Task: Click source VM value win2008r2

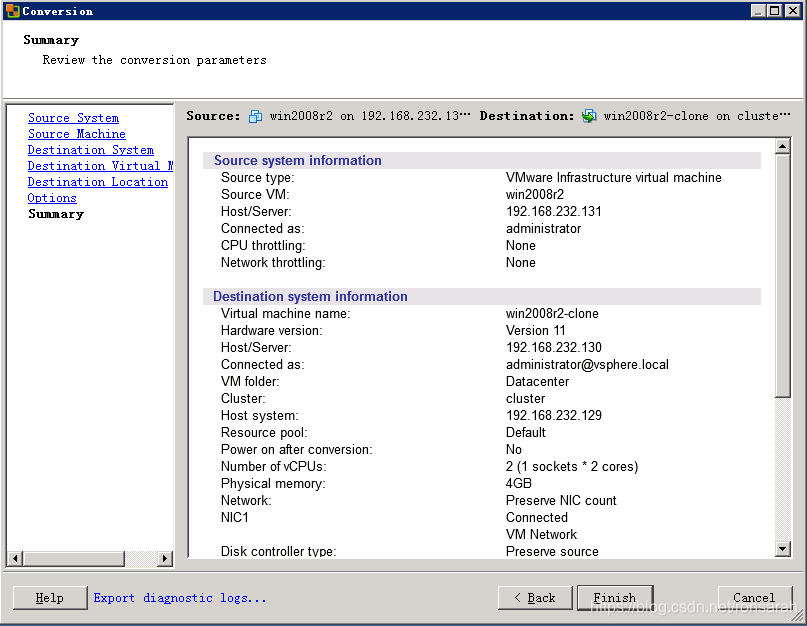Action: tap(535, 195)
